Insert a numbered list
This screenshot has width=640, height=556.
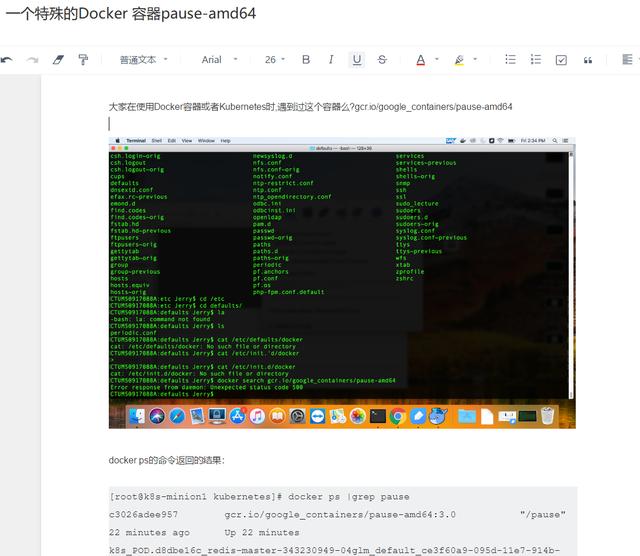click(536, 60)
